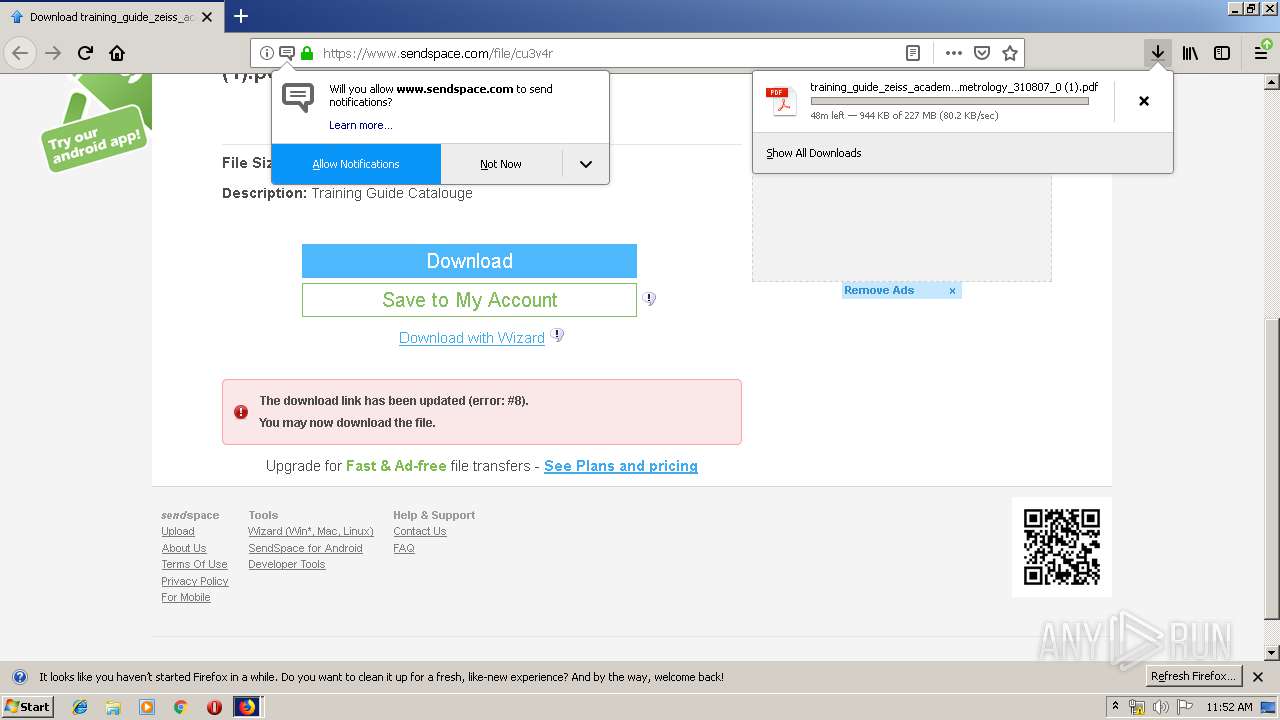This screenshot has height=720, width=1280.
Task: Open the Windows Start menu
Action: click(28, 706)
